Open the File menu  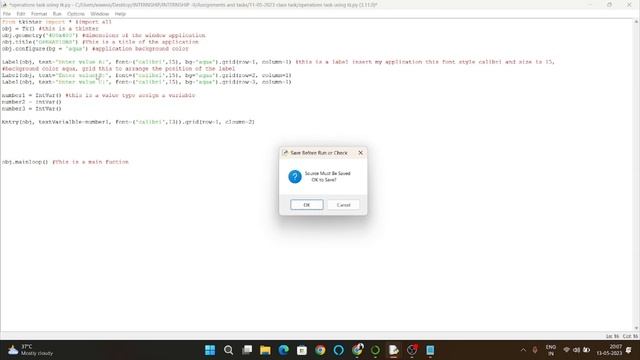tap(7, 14)
